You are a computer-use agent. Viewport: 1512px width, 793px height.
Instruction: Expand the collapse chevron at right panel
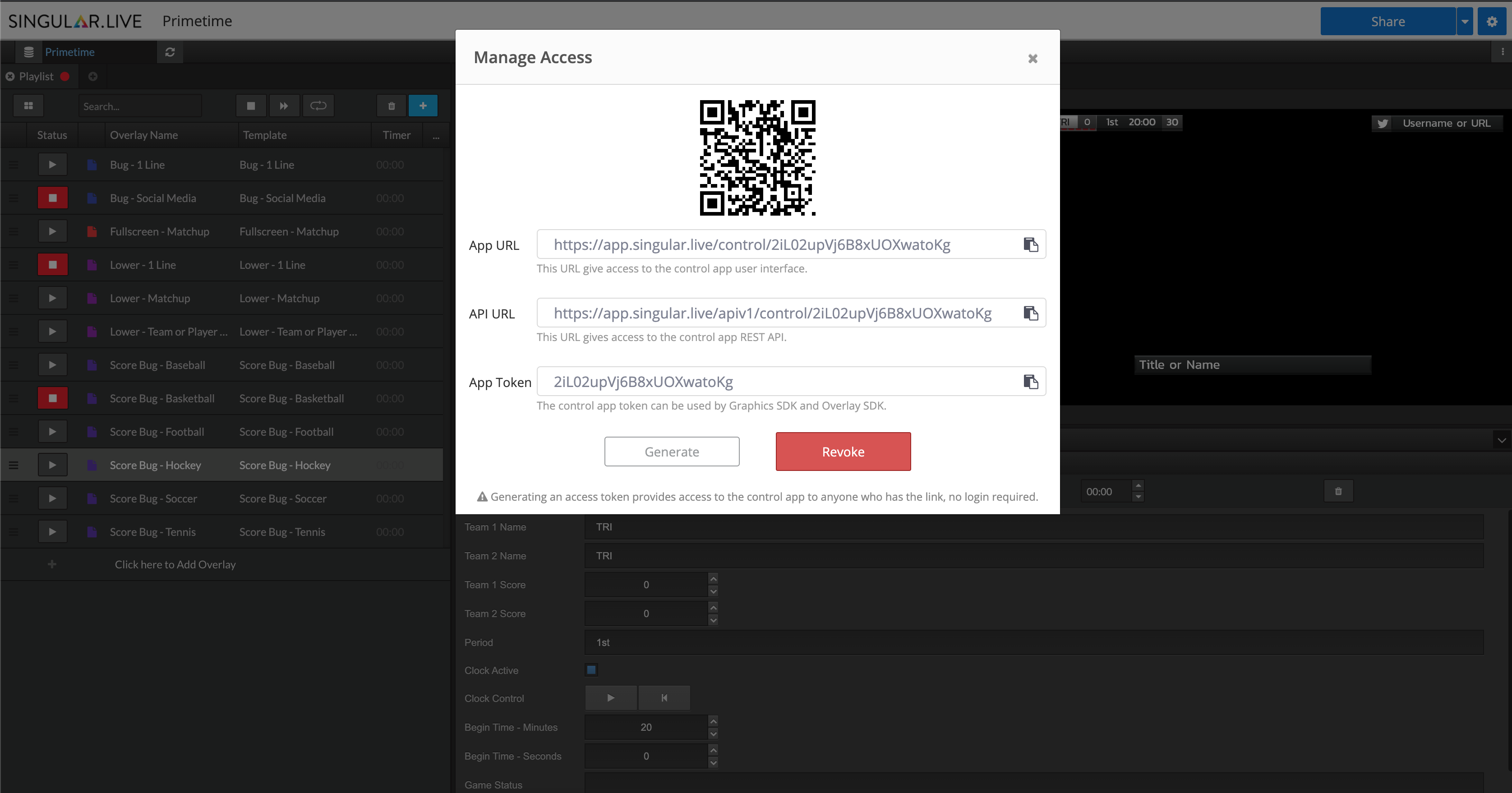click(1502, 440)
